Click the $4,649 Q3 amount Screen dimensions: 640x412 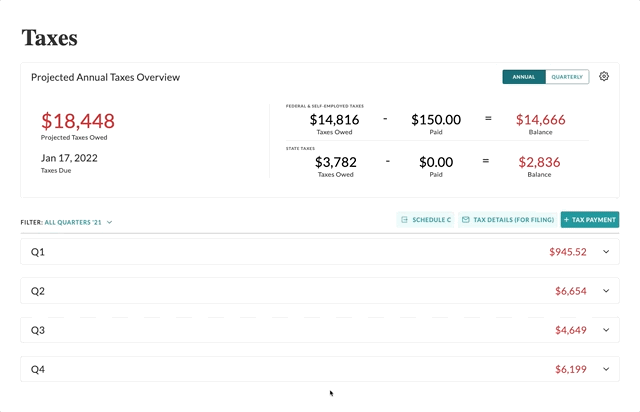click(571, 330)
